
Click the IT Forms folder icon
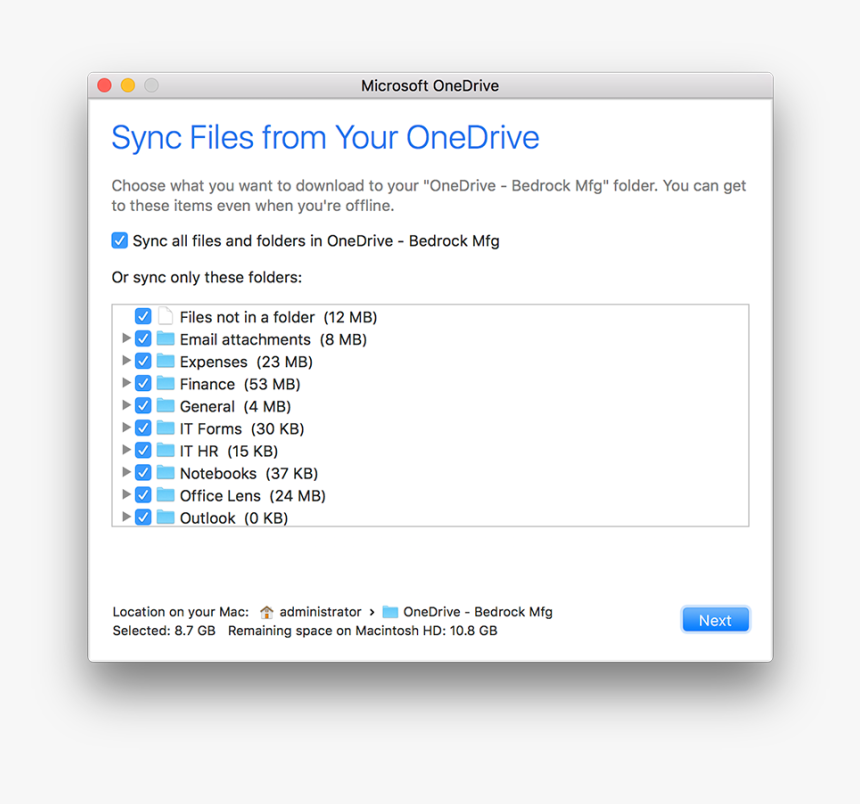tap(165, 428)
